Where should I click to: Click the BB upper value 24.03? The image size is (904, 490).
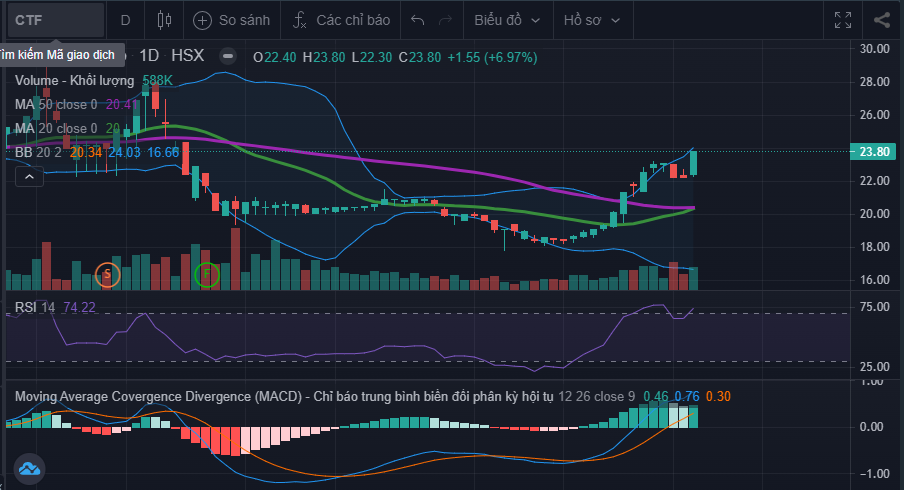(124, 152)
